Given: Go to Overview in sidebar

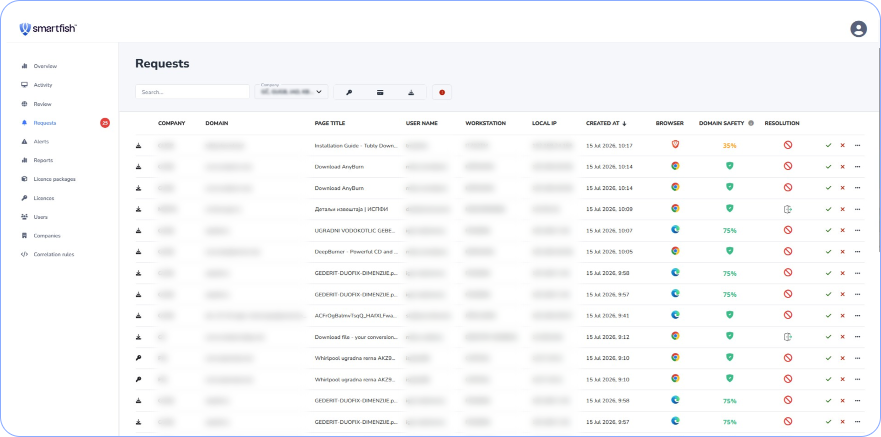Looking at the screenshot, I should [45, 66].
